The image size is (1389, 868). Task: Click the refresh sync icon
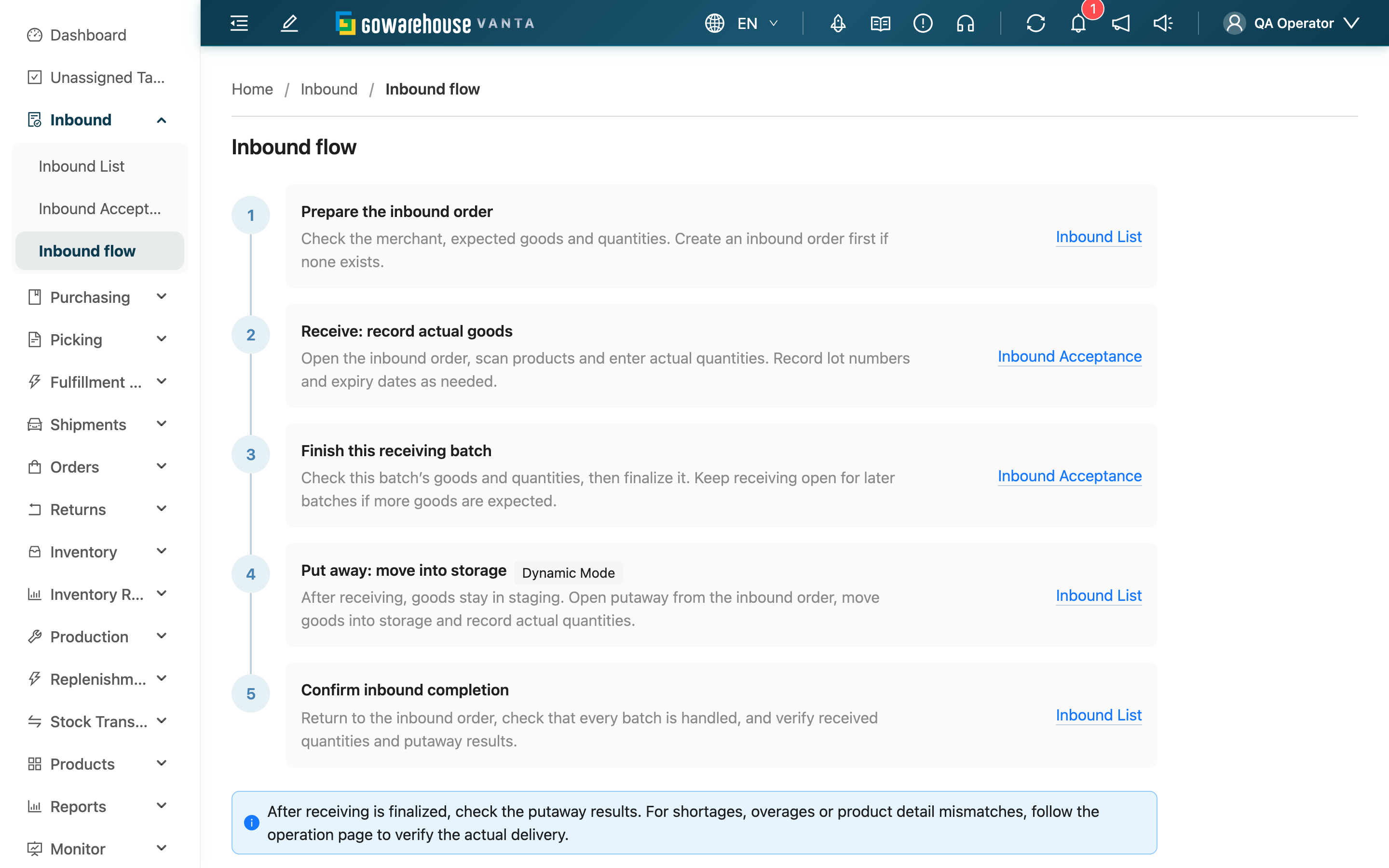(x=1035, y=24)
